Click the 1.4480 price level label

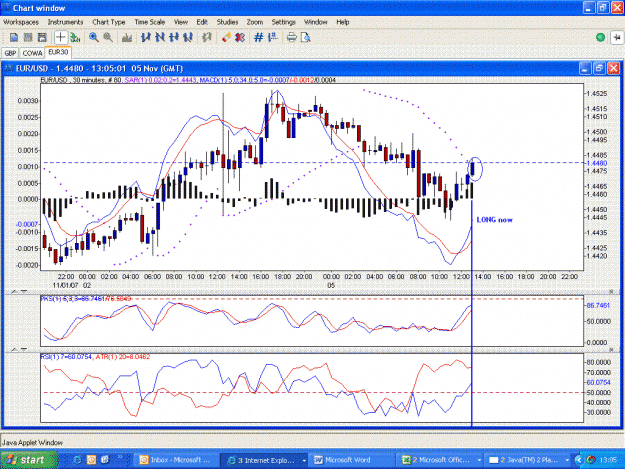click(x=597, y=163)
